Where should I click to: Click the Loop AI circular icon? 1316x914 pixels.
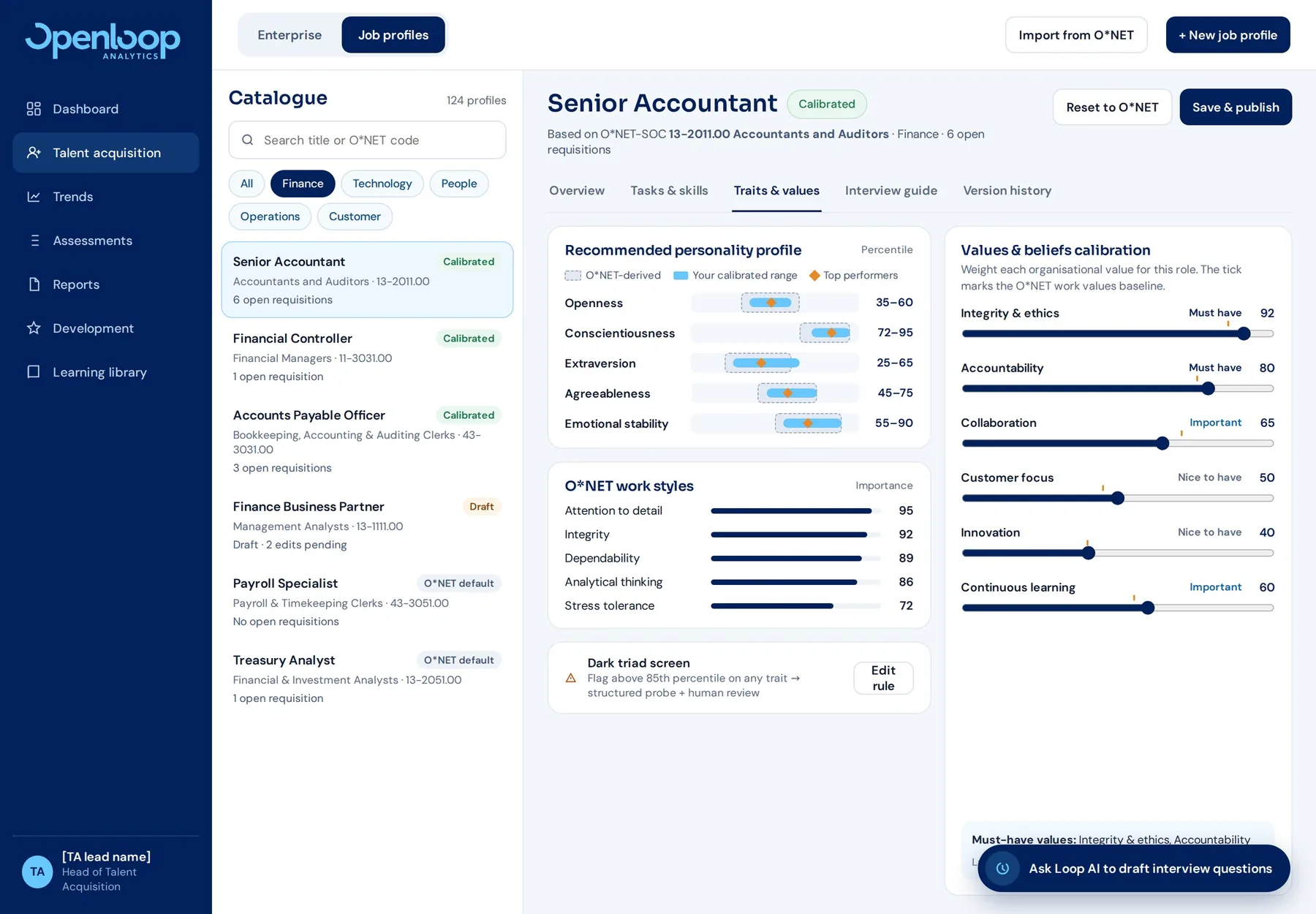pyautogui.click(x=1002, y=868)
